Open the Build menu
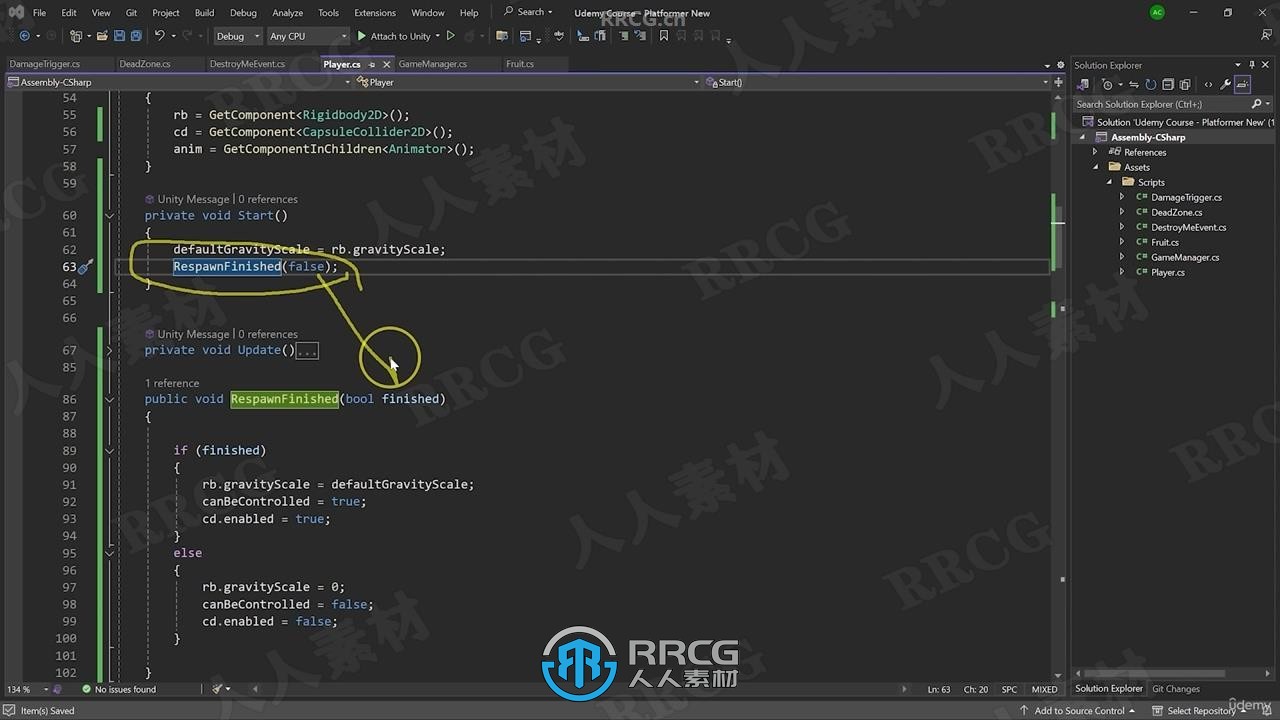The width and height of the screenshot is (1280, 720). (204, 13)
